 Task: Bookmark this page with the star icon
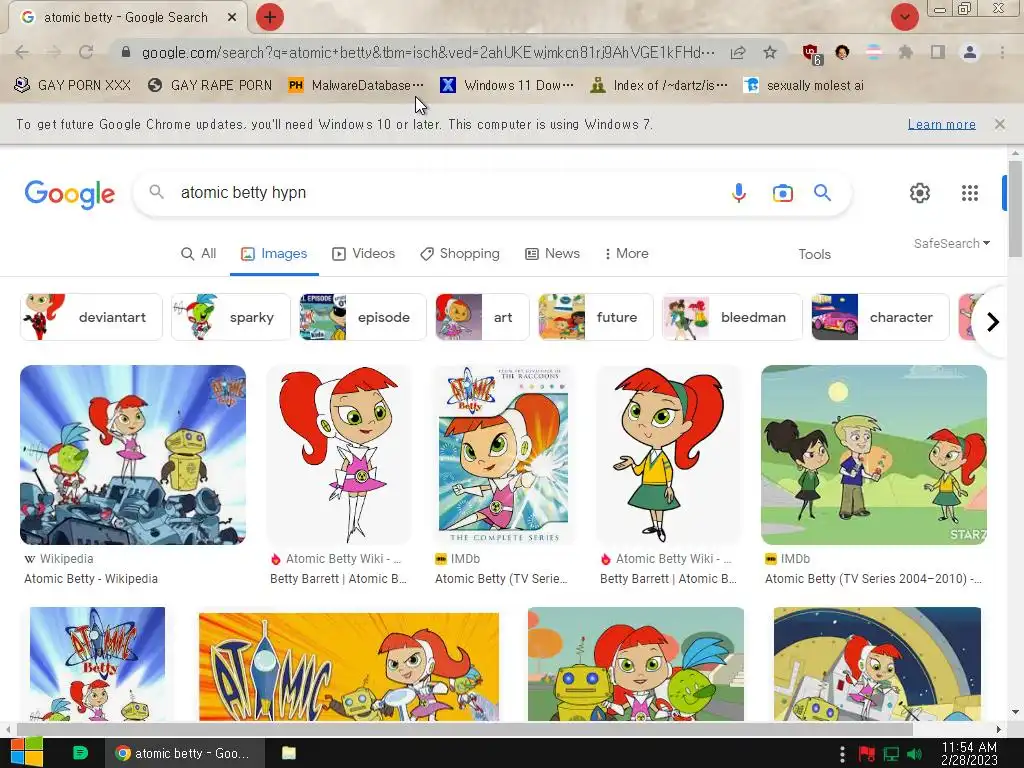(770, 52)
